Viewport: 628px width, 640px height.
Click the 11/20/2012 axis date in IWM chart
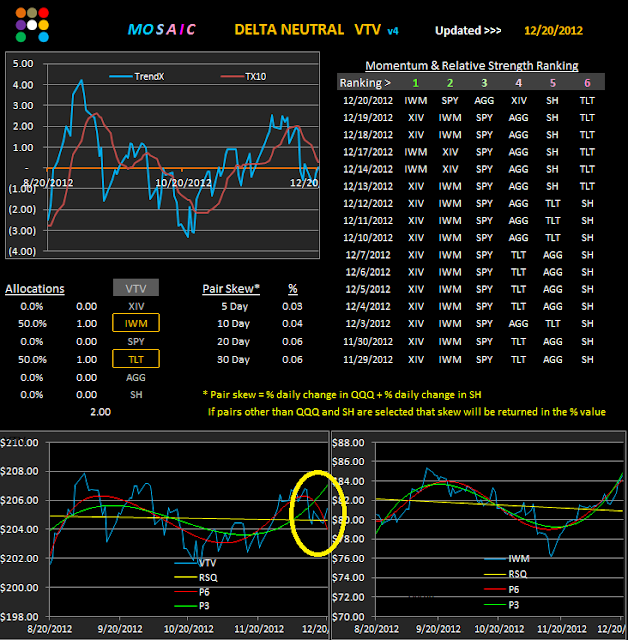click(x=561, y=629)
